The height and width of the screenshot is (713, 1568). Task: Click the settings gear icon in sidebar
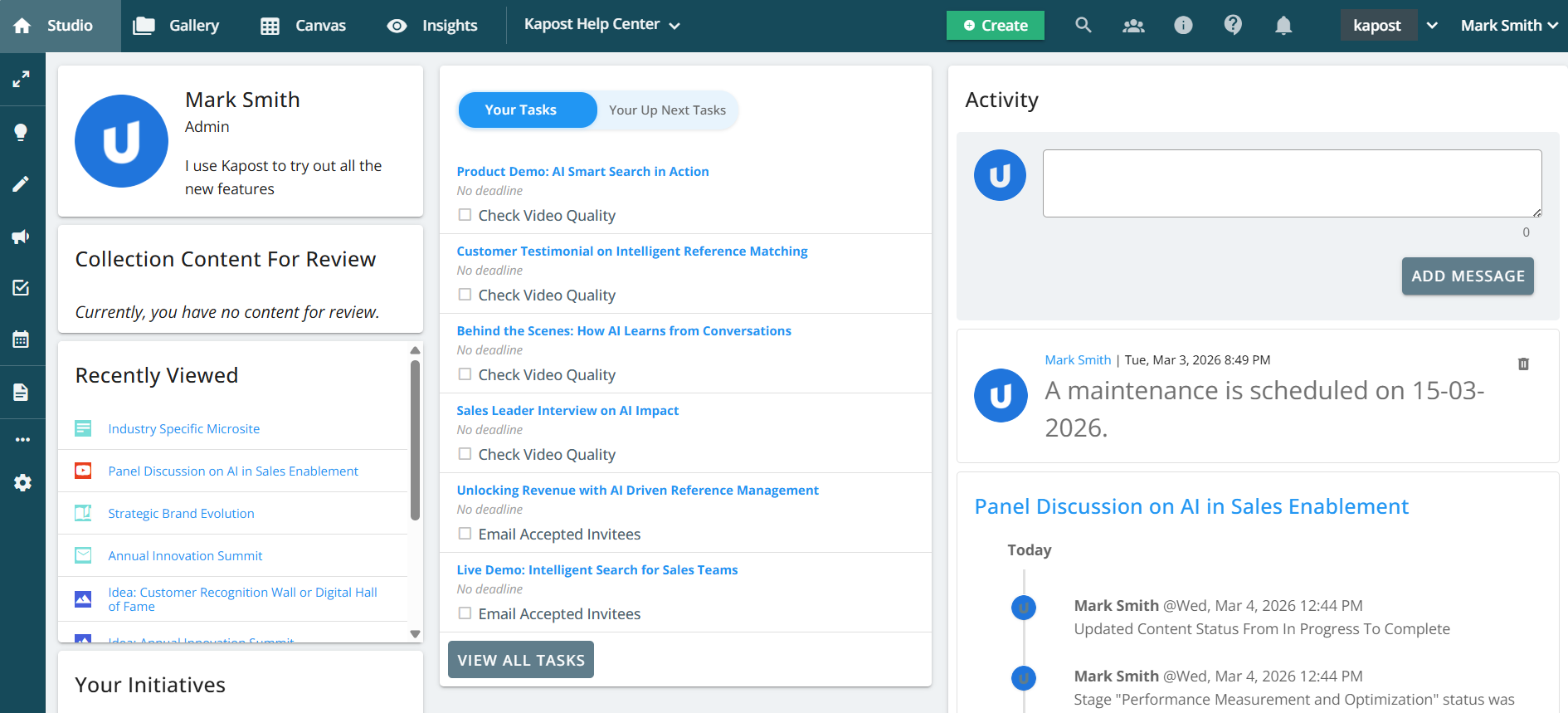point(22,482)
